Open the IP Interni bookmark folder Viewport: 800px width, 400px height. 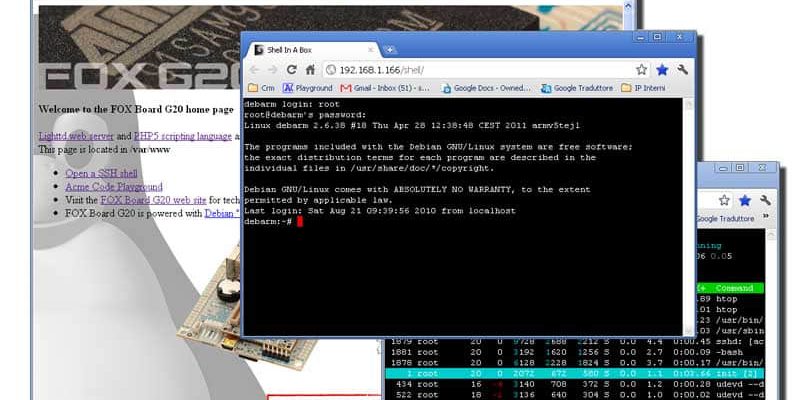[x=643, y=88]
